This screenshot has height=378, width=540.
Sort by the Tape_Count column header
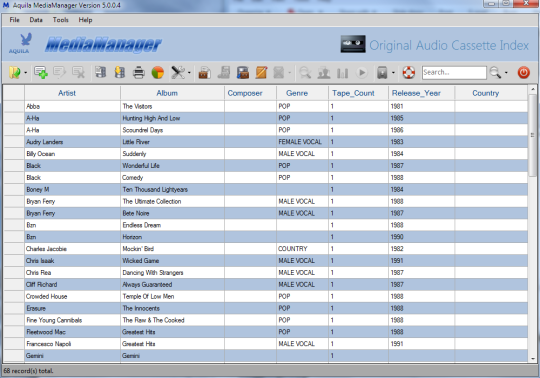pos(358,93)
